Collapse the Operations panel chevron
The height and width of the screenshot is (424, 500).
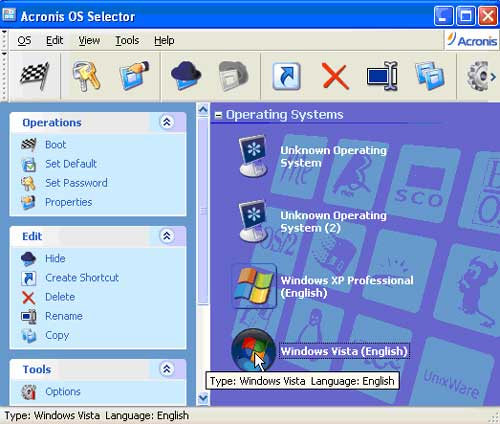[167, 122]
